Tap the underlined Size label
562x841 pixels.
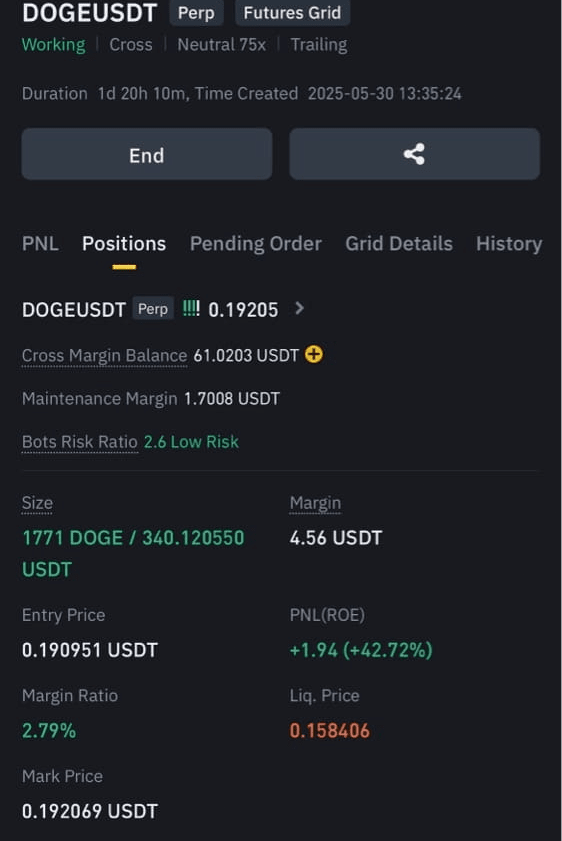(37, 503)
